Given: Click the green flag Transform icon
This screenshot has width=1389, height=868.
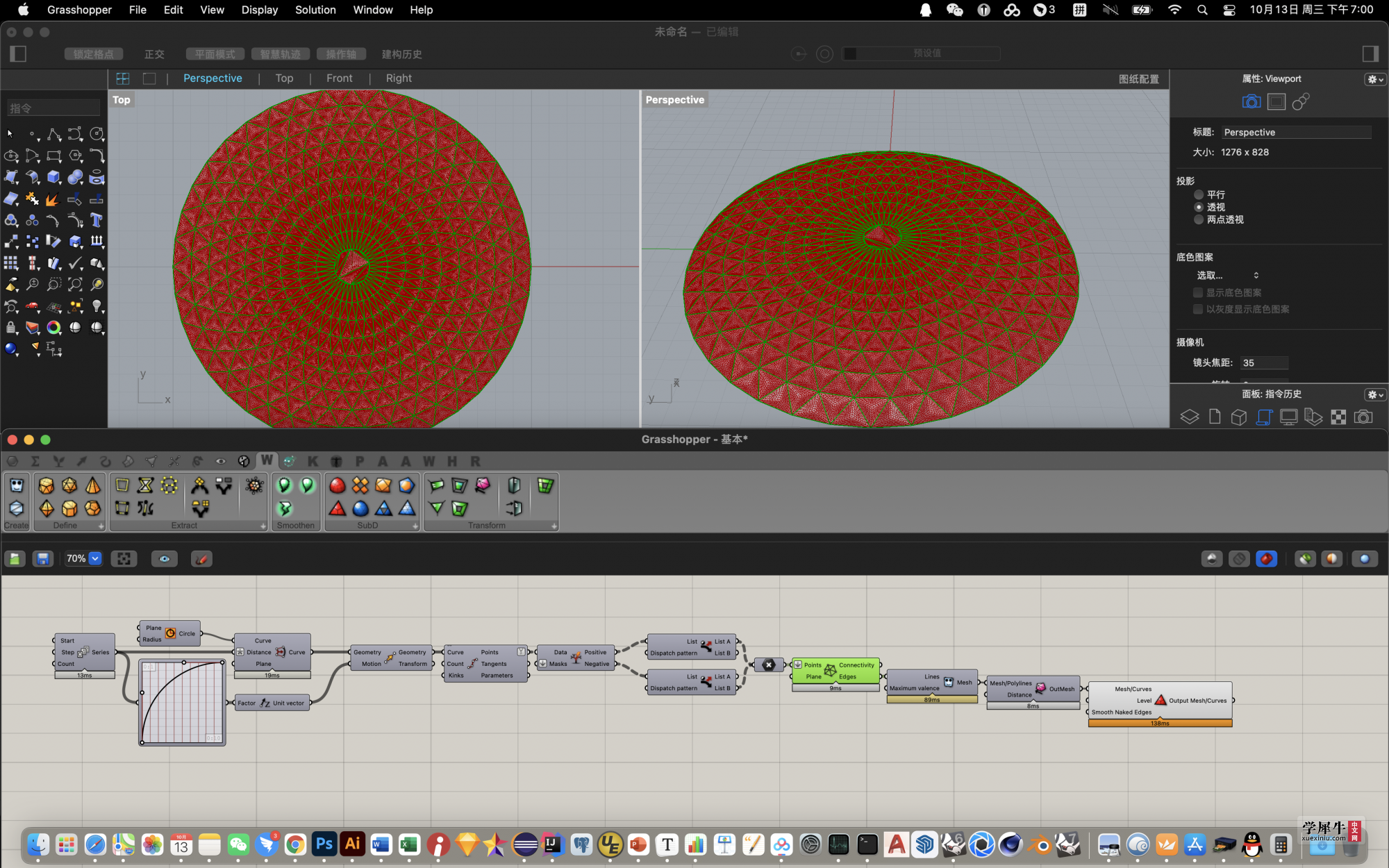Looking at the screenshot, I should 437,485.
